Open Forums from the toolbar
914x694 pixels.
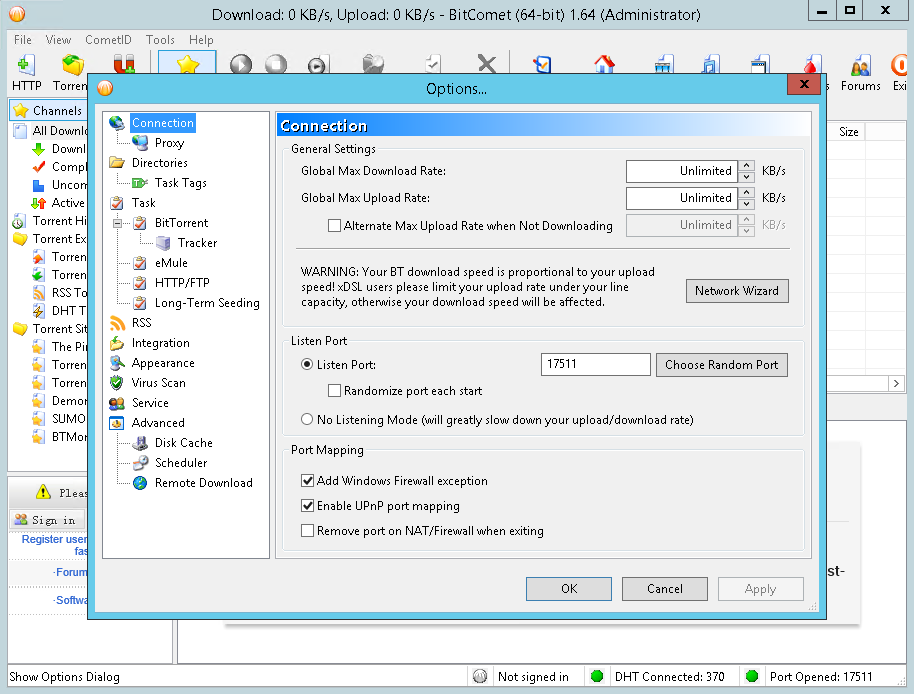click(860, 73)
